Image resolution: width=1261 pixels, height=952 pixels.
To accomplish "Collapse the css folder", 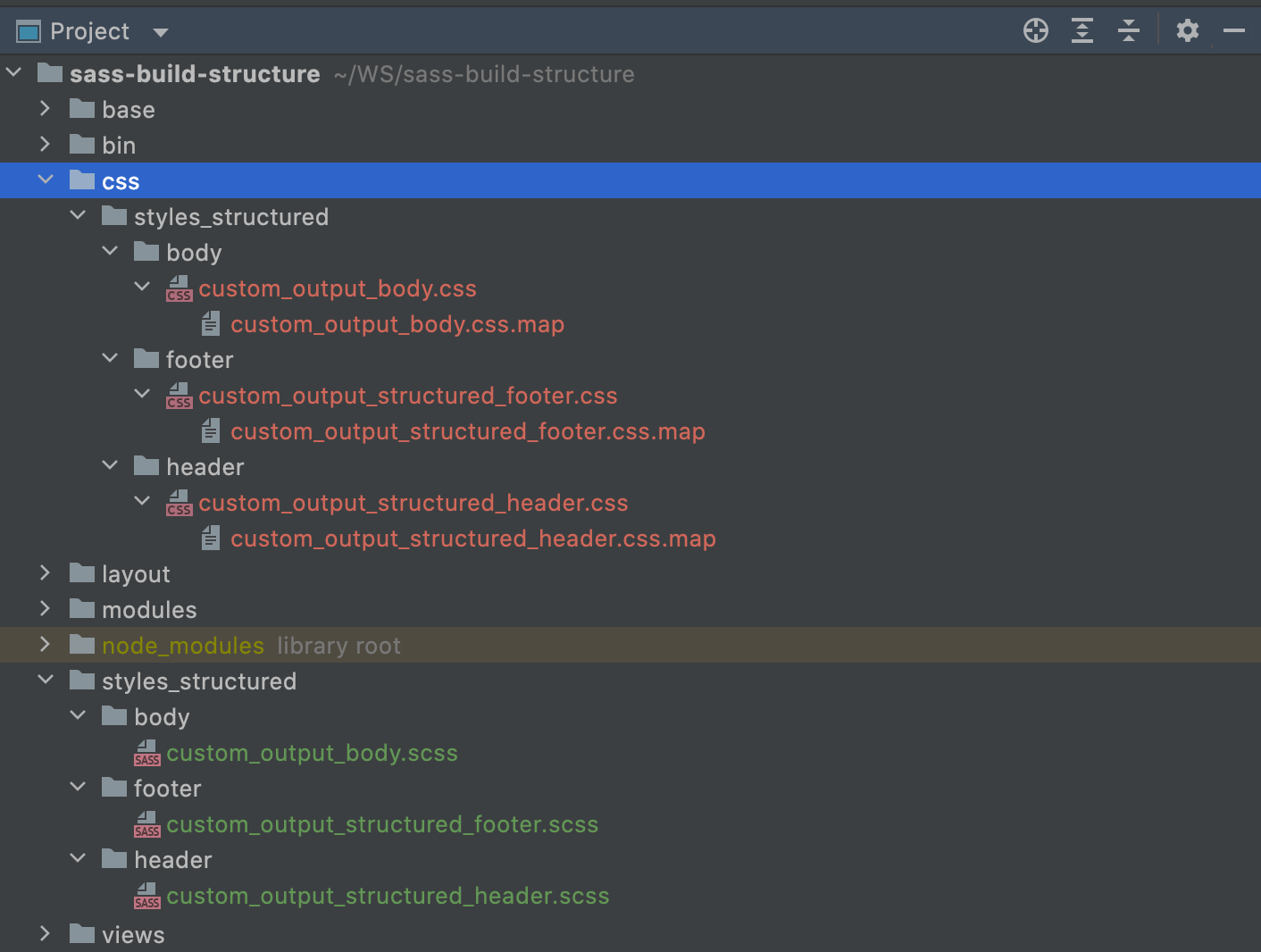I will click(x=46, y=179).
